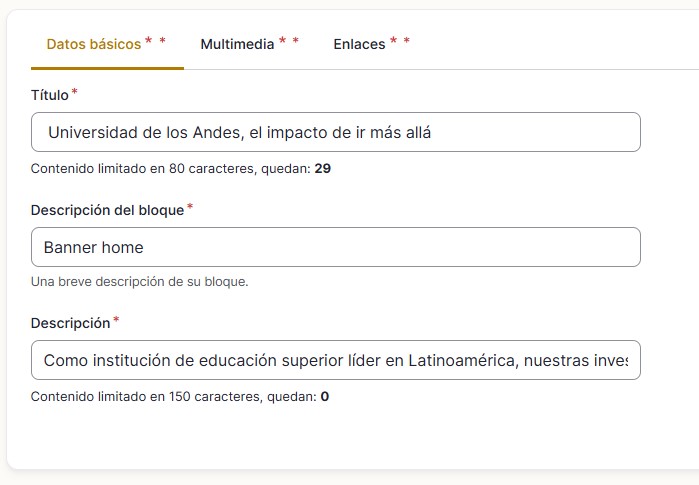Click into the Título text field
This screenshot has width=699, height=485.
coord(335,132)
